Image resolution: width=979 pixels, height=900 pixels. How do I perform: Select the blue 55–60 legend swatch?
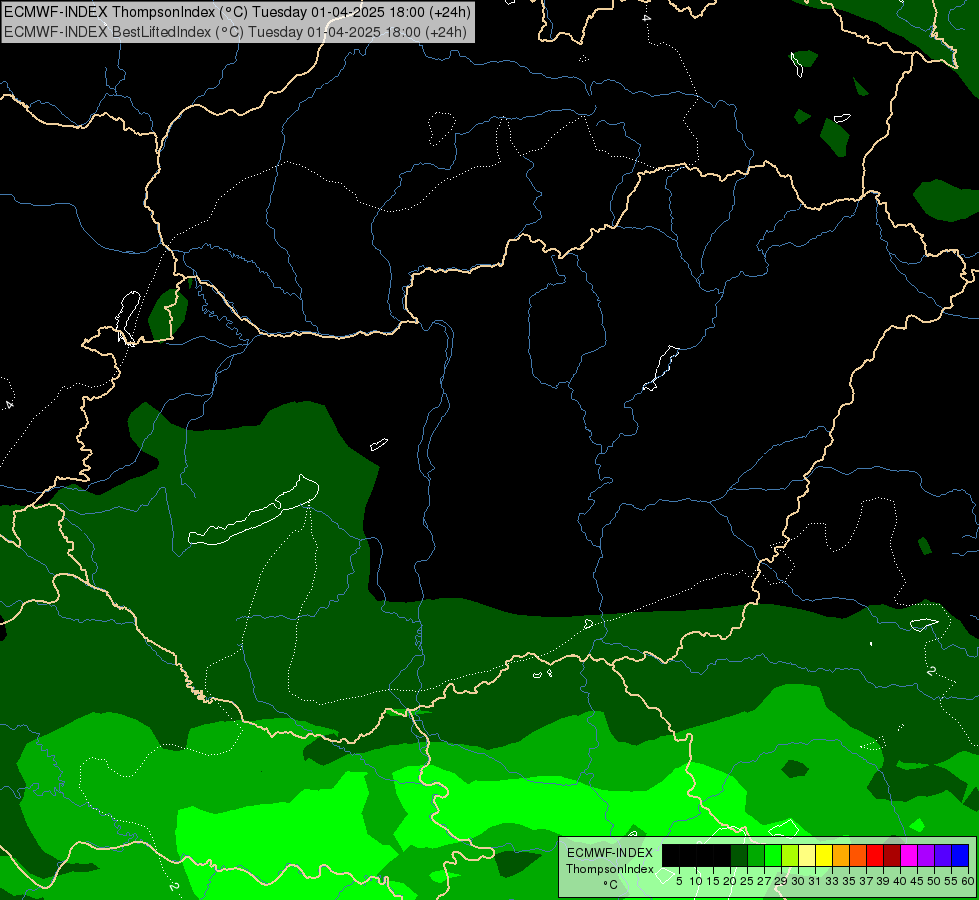coord(960,855)
